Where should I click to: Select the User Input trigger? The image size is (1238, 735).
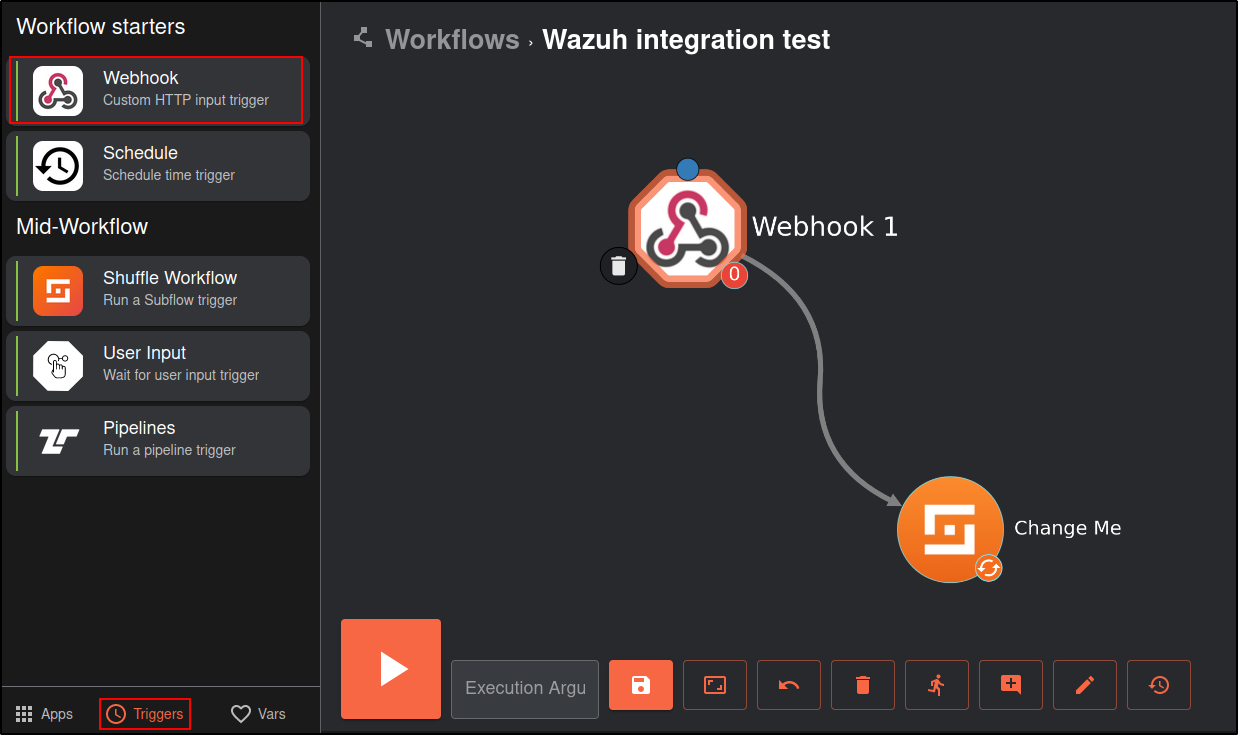tap(157, 365)
